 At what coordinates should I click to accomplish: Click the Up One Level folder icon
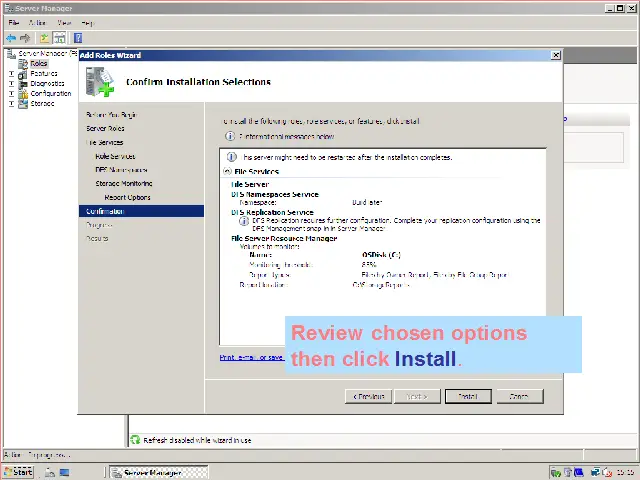[x=44, y=38]
